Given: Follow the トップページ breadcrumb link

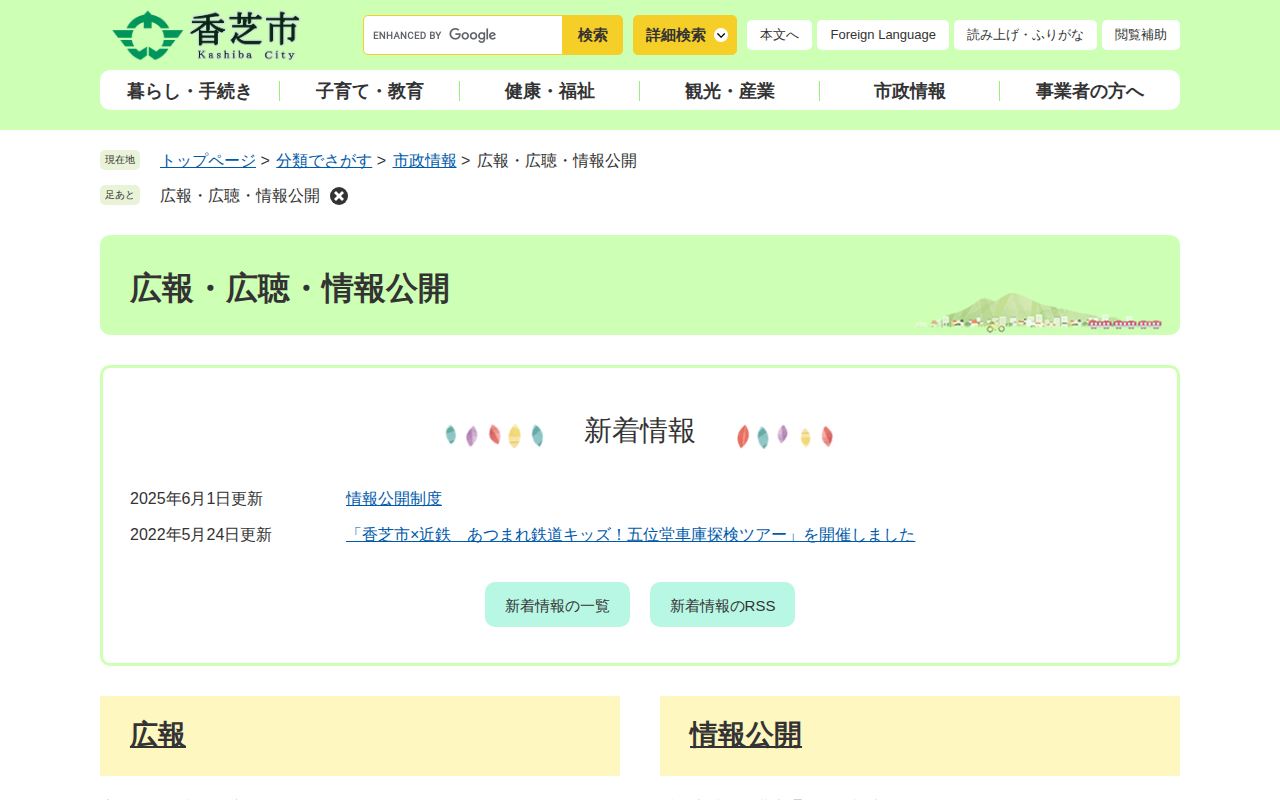Looking at the screenshot, I should click(x=208, y=160).
